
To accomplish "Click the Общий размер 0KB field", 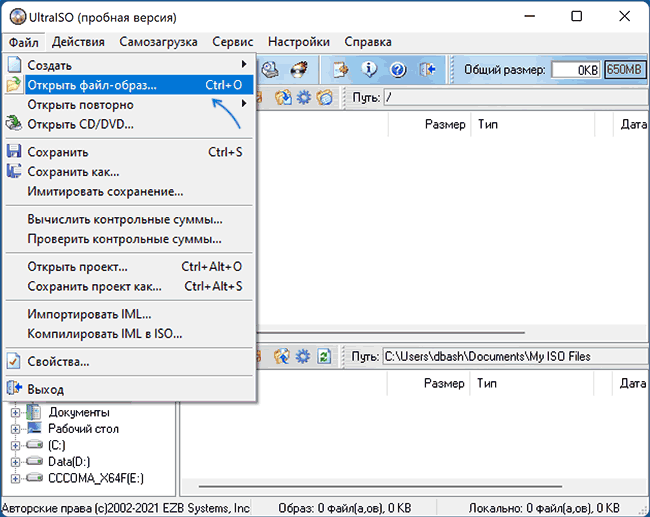I will [576, 70].
